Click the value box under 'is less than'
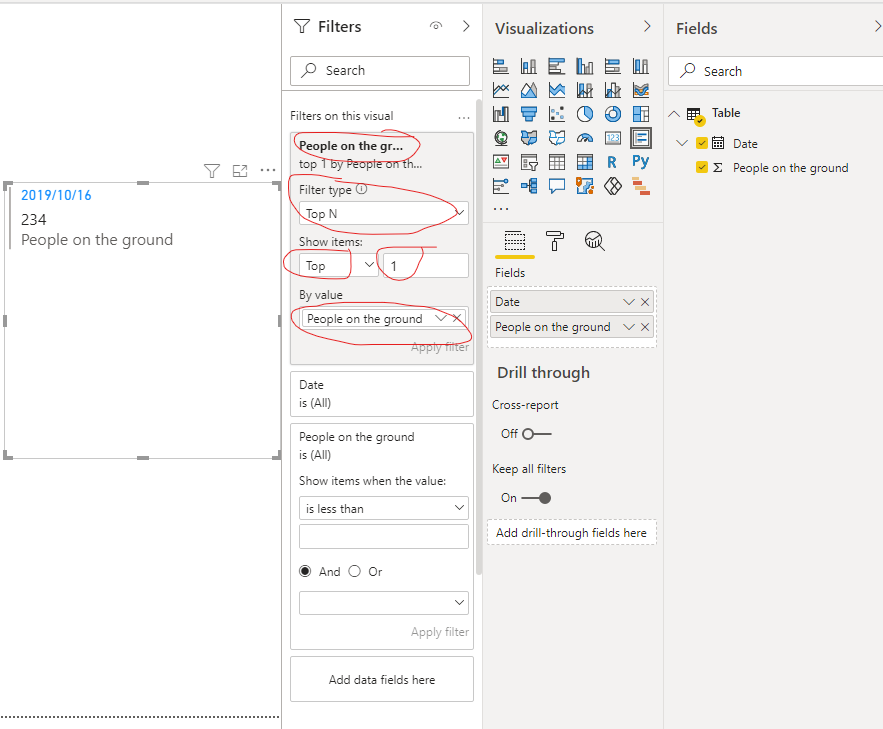Viewport: 883px width, 729px height. coord(383,536)
